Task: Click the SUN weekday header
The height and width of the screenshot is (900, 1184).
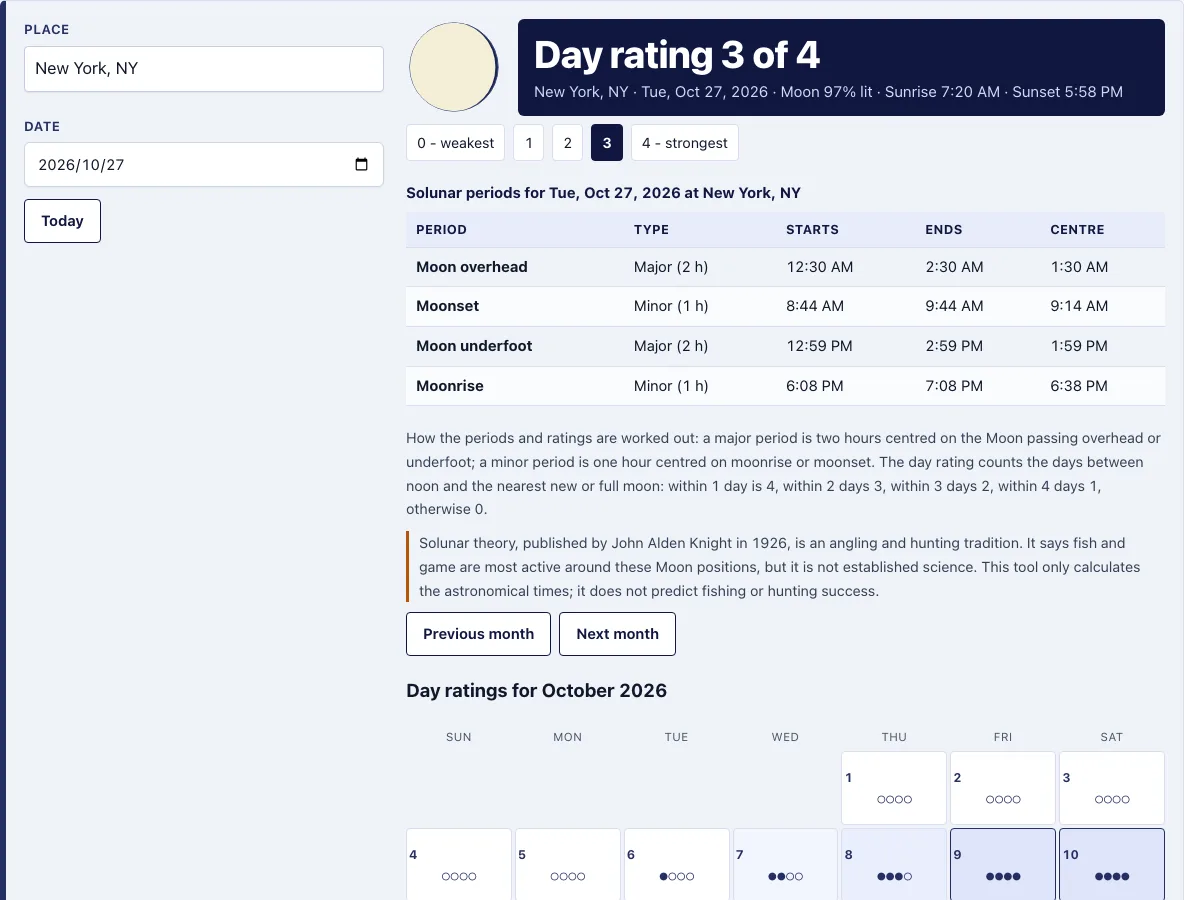Action: pyautogui.click(x=459, y=737)
